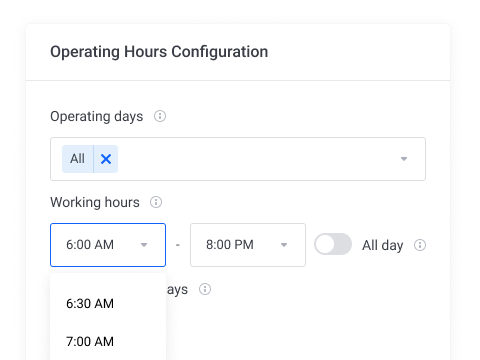Click the Operating days label
480x360 pixels.
[x=97, y=117]
